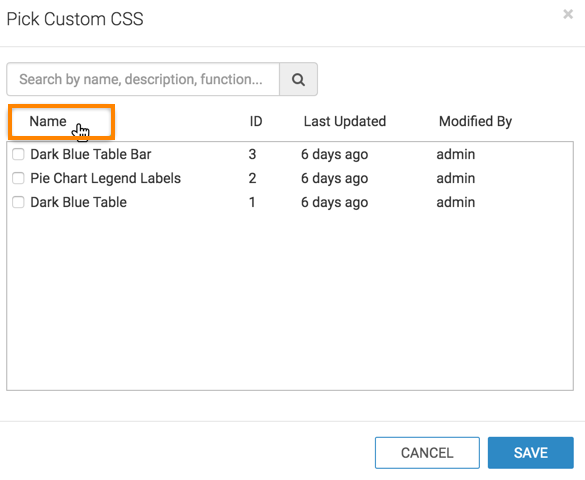Click the CANCEL button
Image resolution: width=585 pixels, height=480 pixels.
(427, 453)
